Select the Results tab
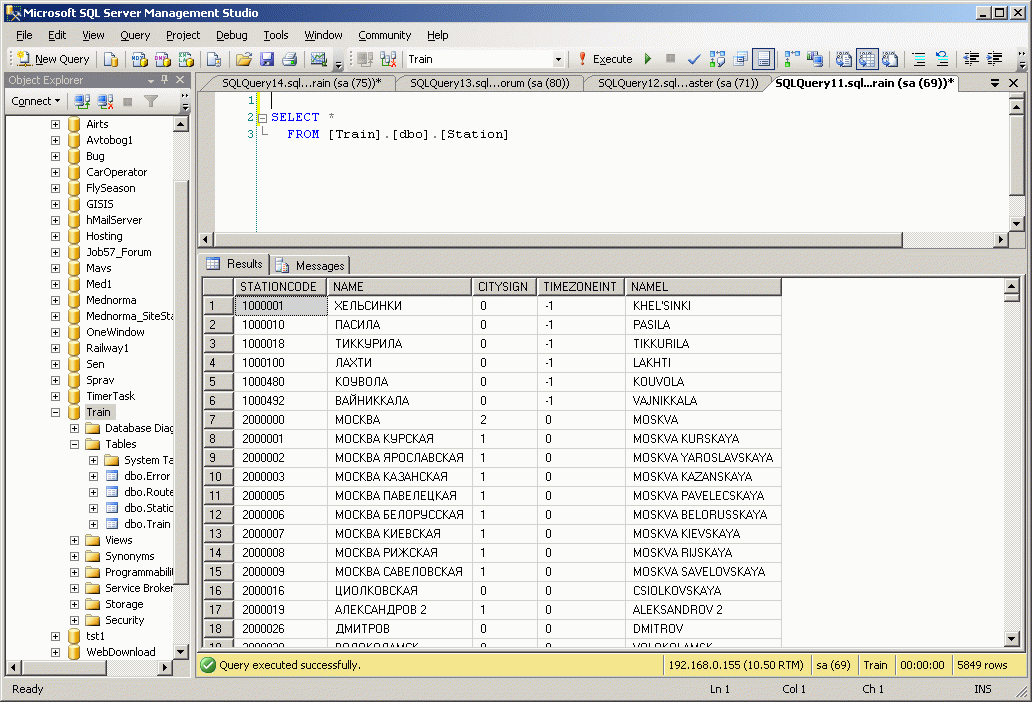This screenshot has height=702, width=1032. 235,264
